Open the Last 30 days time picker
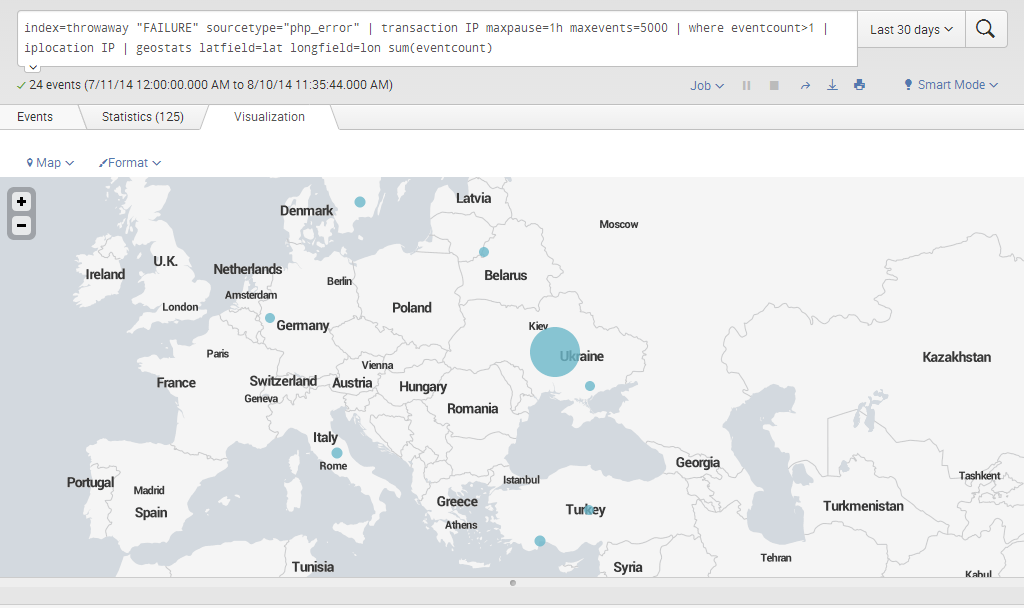1024x608 pixels. [x=911, y=30]
